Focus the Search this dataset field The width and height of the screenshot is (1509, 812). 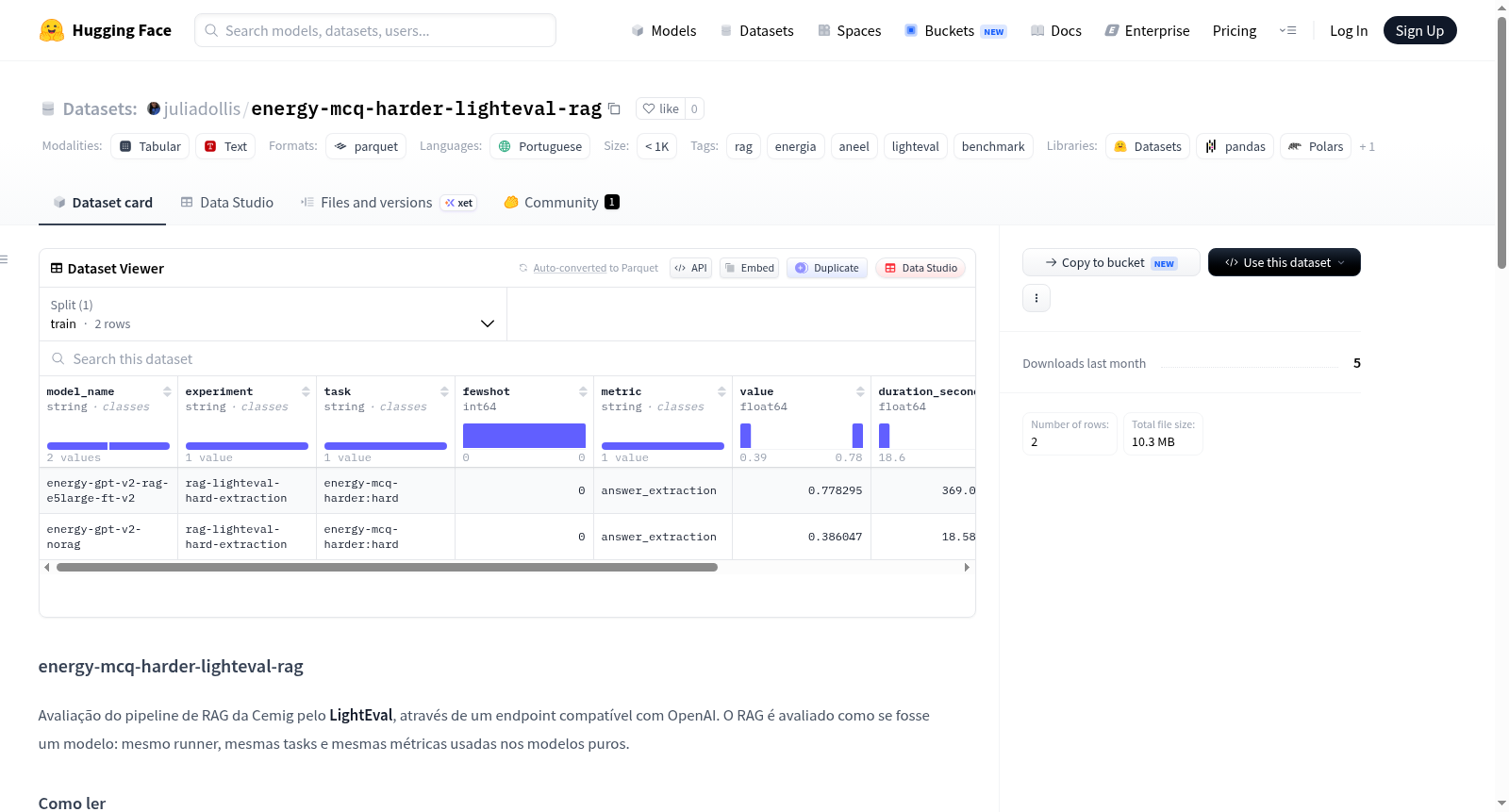click(x=507, y=359)
